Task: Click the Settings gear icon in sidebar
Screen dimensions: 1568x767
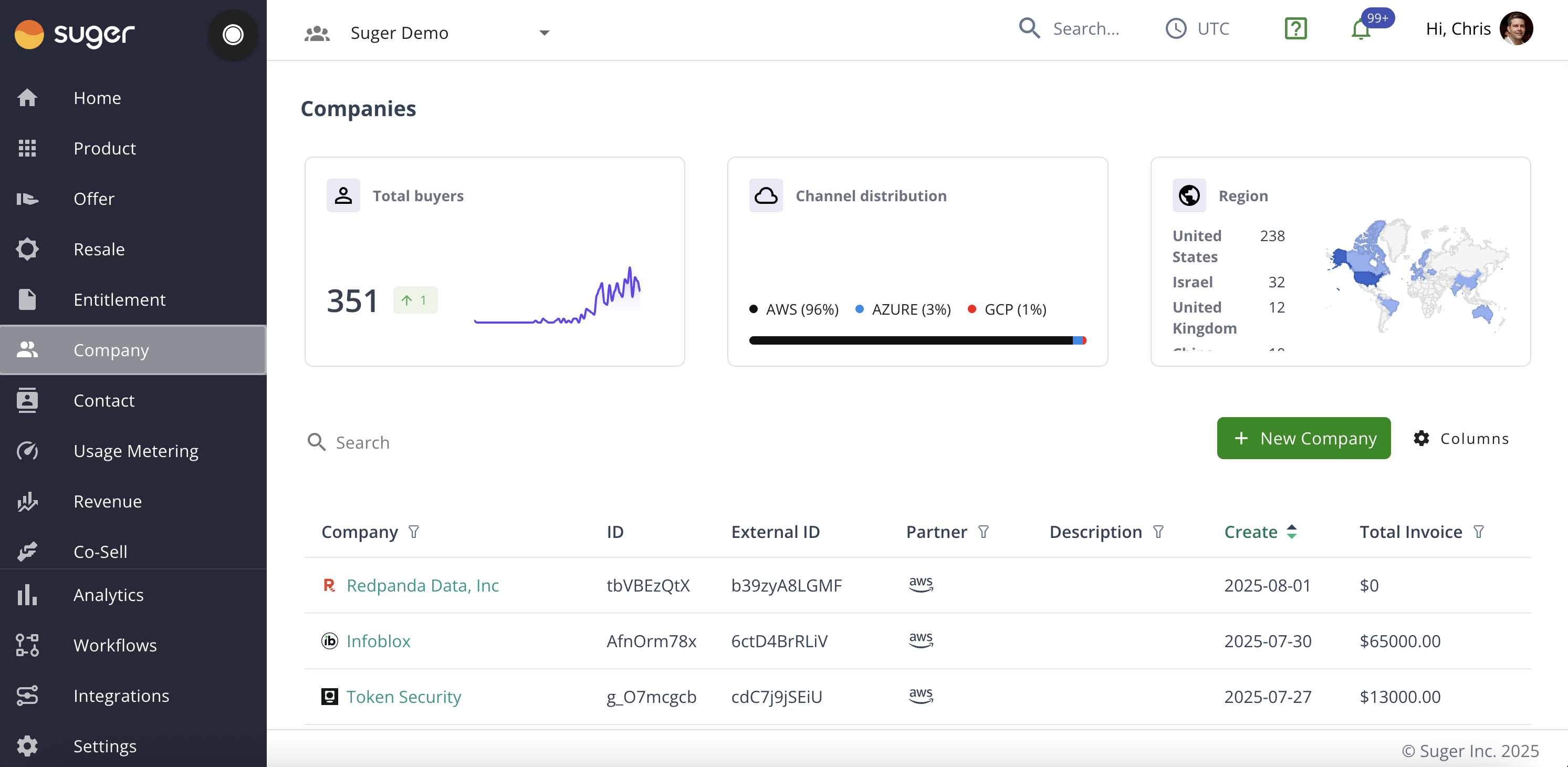Action: pos(27,747)
